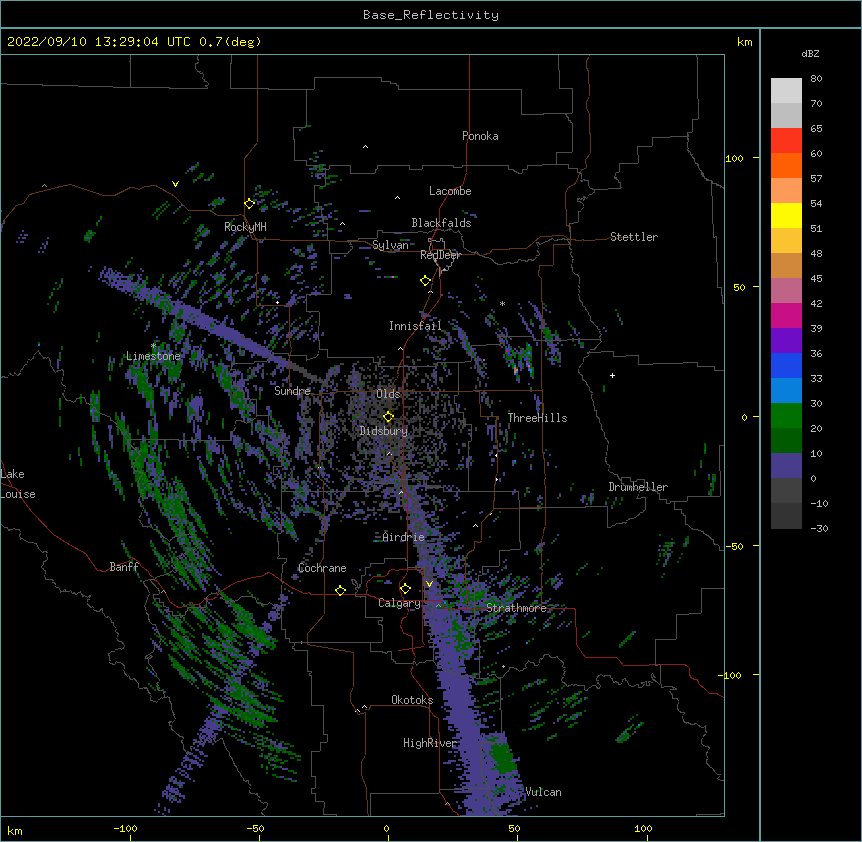Image resolution: width=862 pixels, height=842 pixels.
Task: Click the HighRiver town label
Action: coord(430,743)
